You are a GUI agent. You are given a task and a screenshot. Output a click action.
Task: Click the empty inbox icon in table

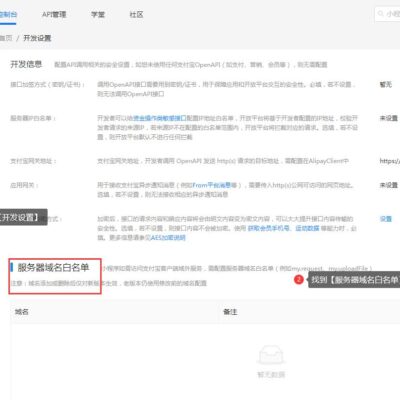pyautogui.click(x=271, y=355)
